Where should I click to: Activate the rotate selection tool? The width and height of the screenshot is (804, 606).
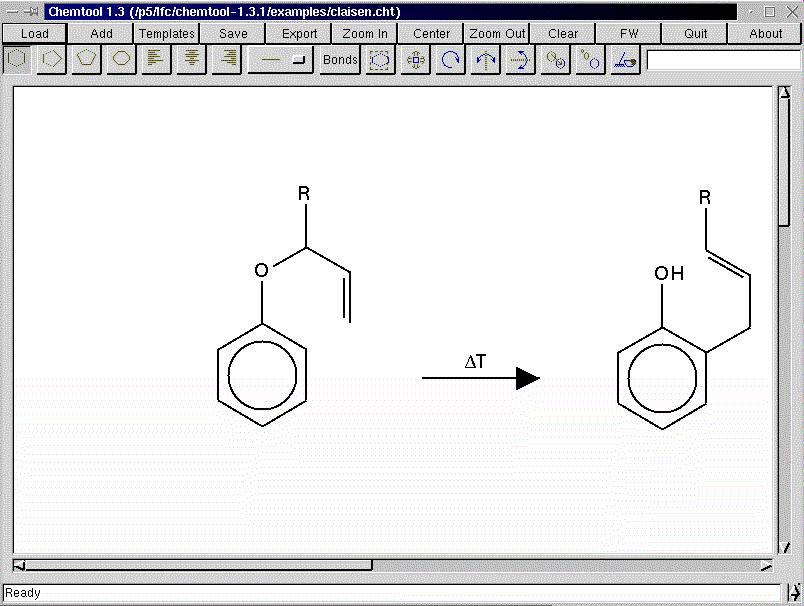451,60
